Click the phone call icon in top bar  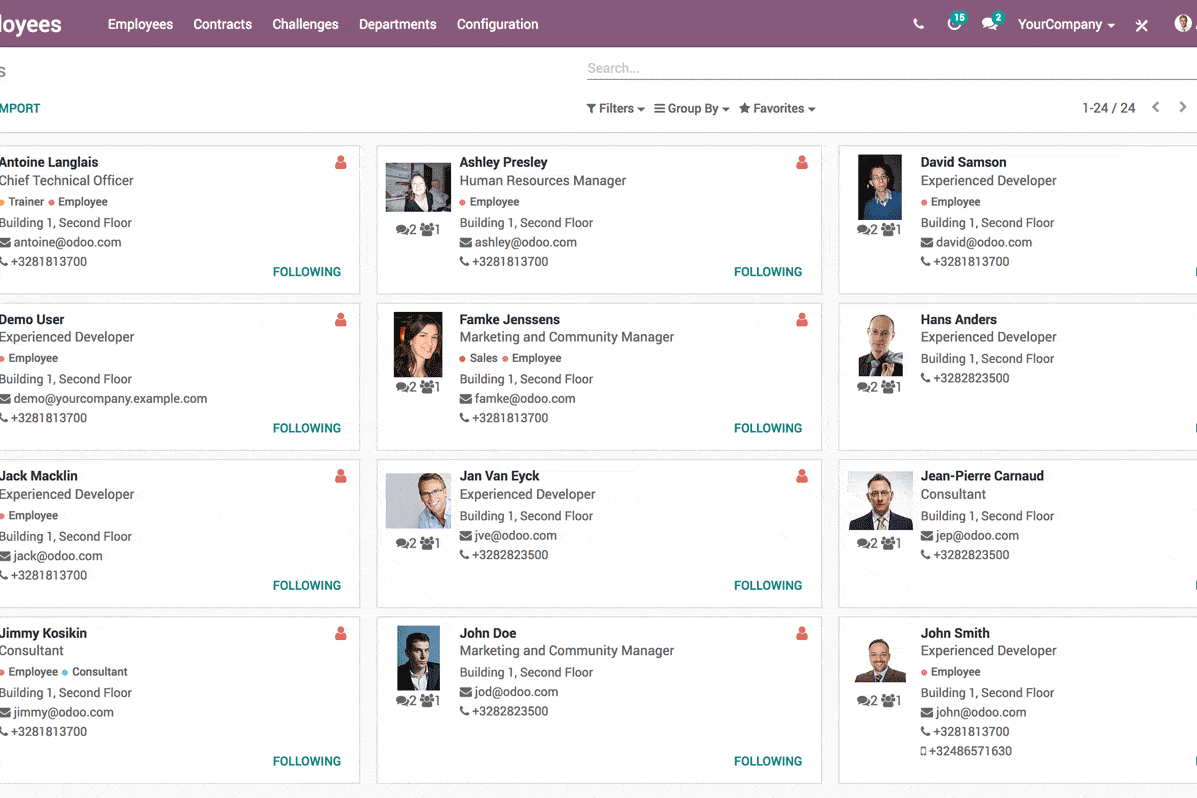pyautogui.click(x=918, y=24)
